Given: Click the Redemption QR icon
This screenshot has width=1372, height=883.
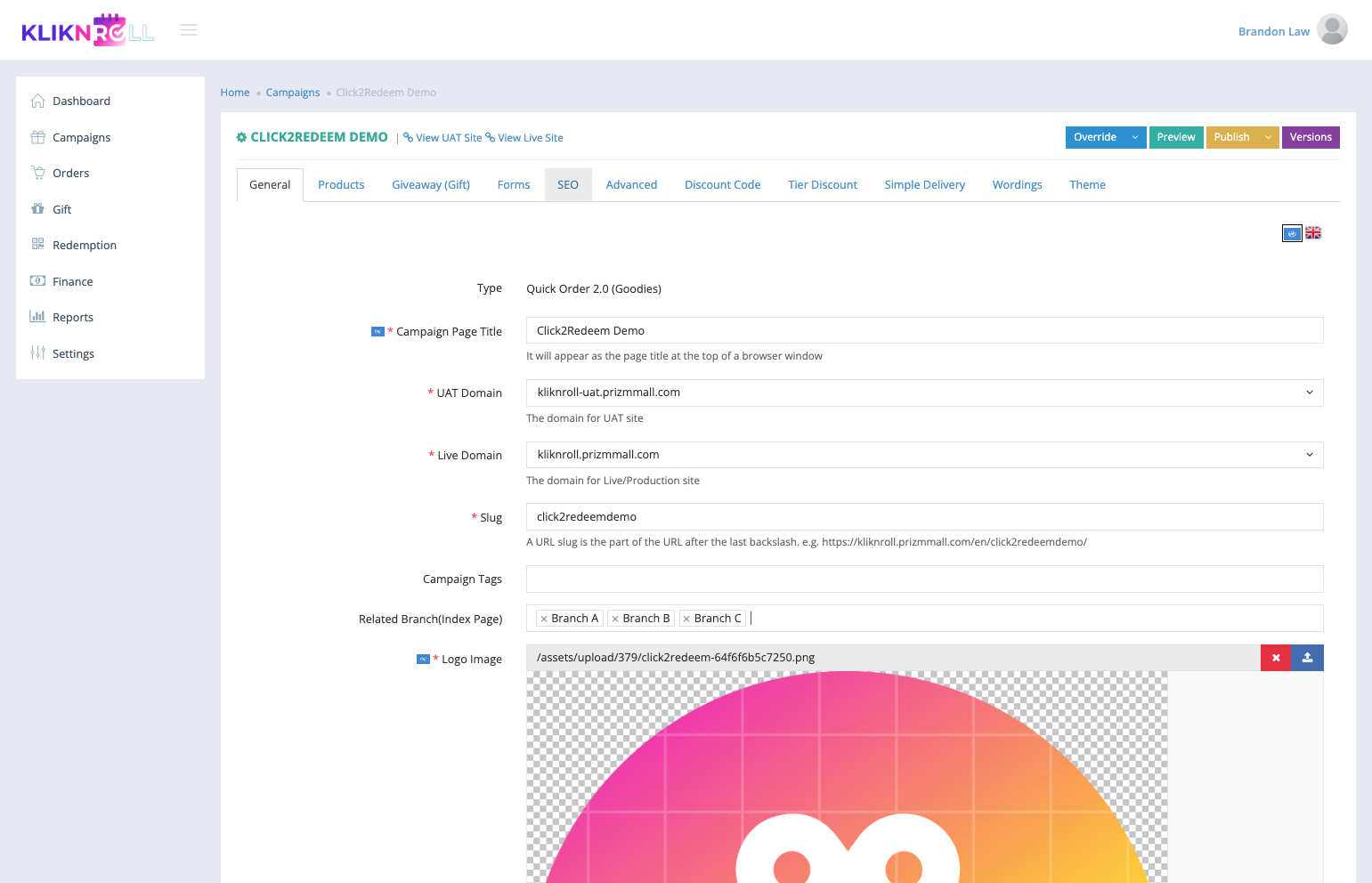Looking at the screenshot, I should point(37,245).
